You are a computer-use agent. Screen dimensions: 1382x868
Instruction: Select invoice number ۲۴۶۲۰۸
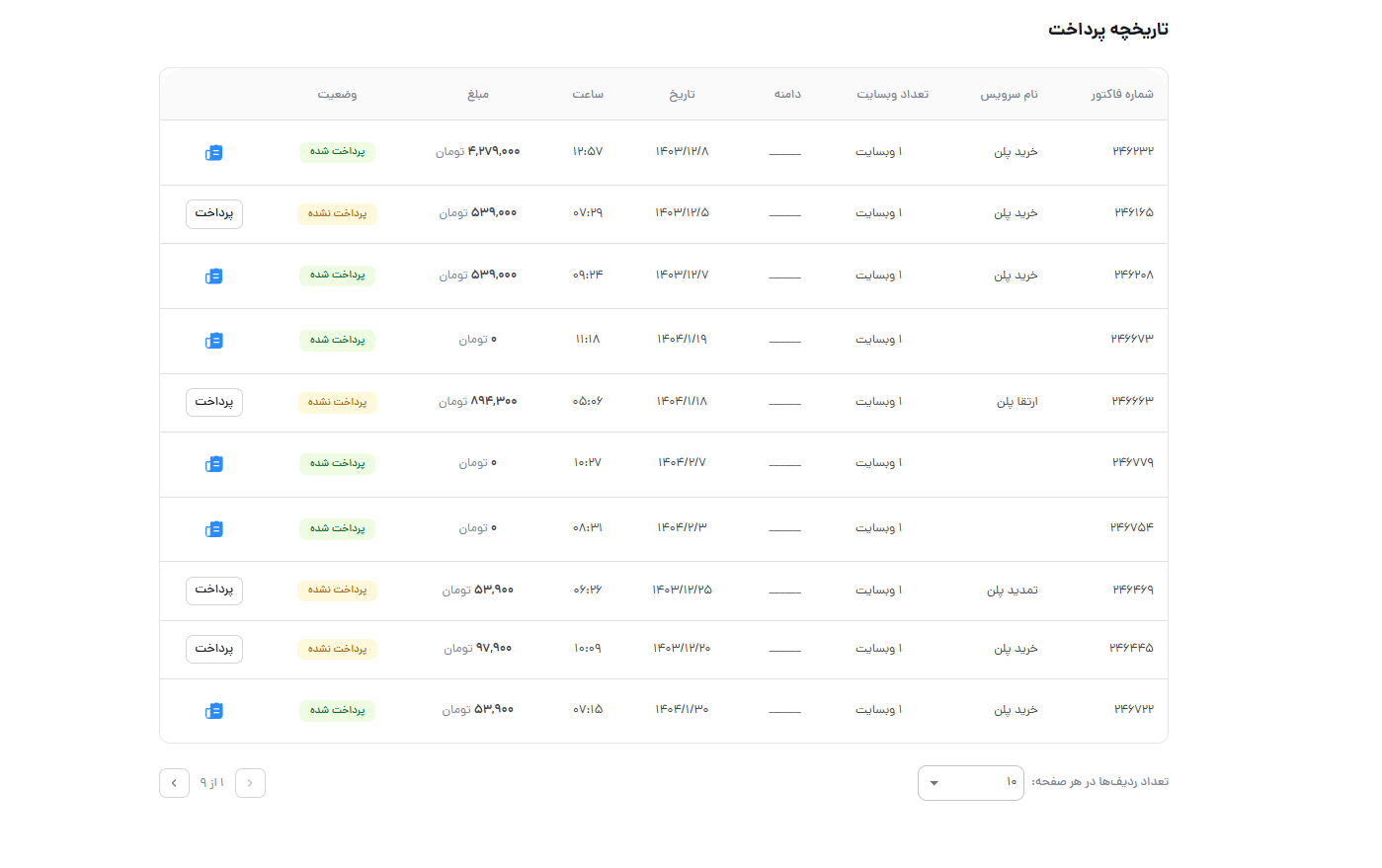1134,275
